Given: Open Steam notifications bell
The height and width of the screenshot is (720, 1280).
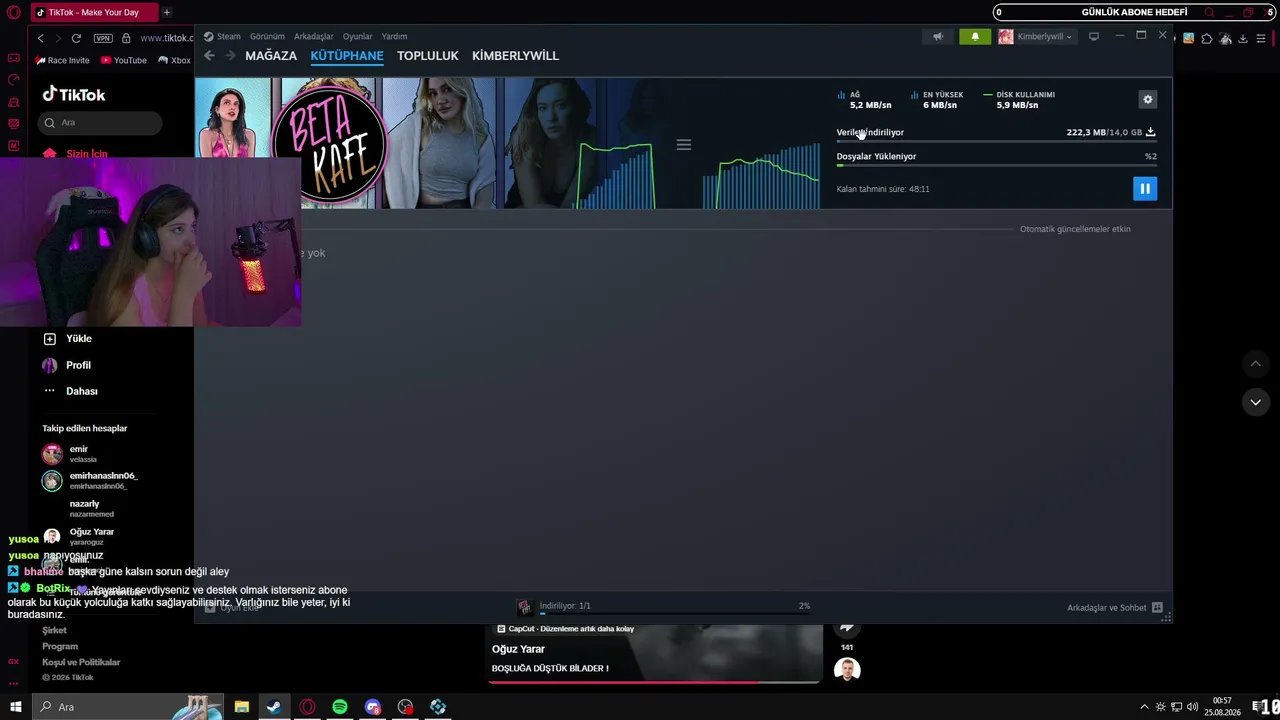Looking at the screenshot, I should 975,36.
